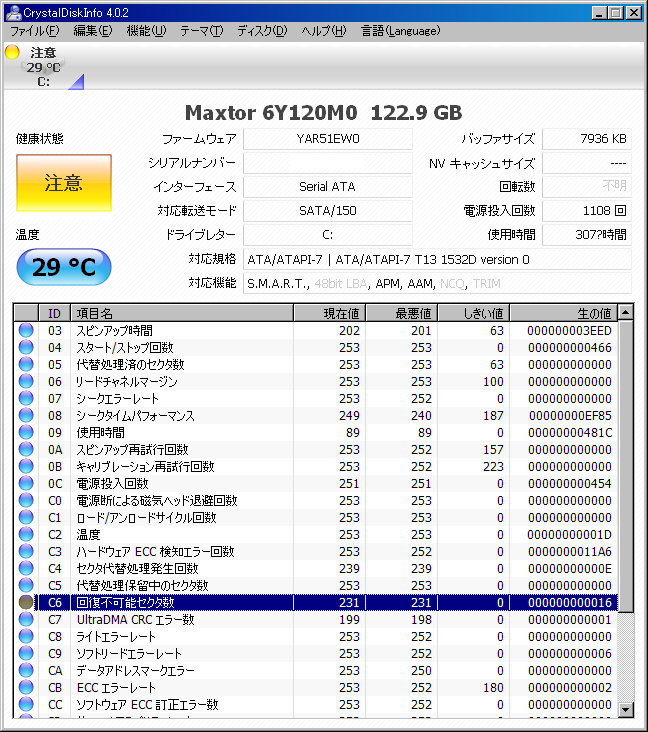The height and width of the screenshot is (732, 648).
Task: Open the テーマ(T) menu
Action: pyautogui.click(x=202, y=31)
